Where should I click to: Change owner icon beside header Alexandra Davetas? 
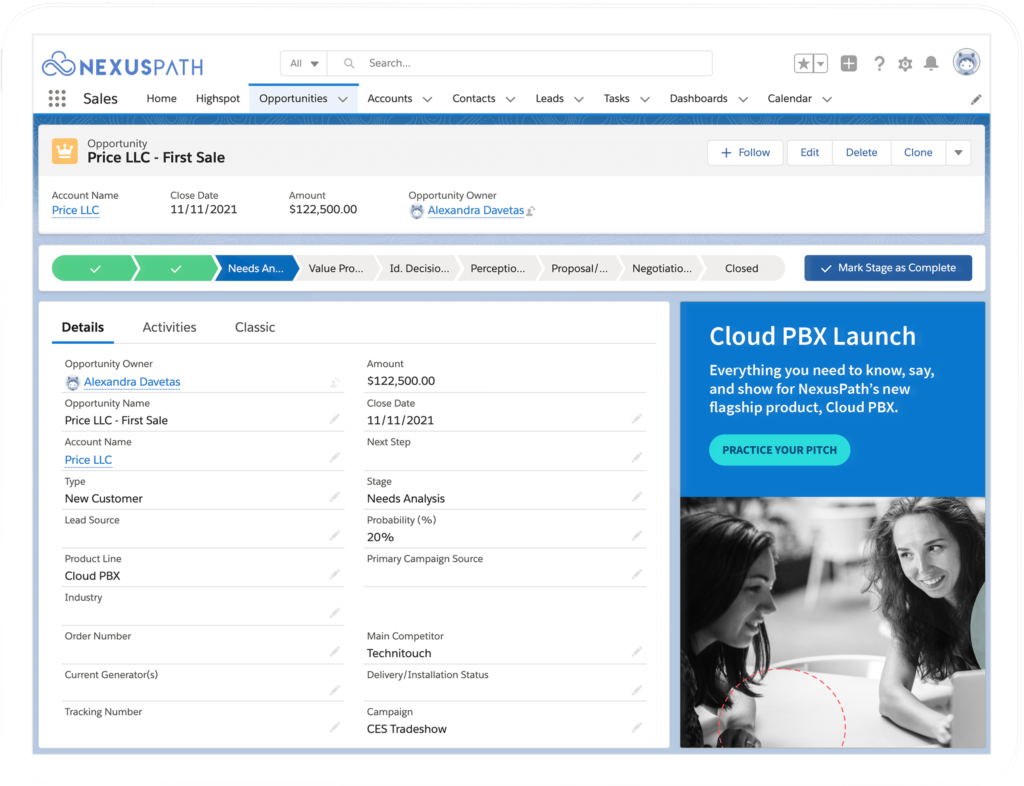coord(530,211)
